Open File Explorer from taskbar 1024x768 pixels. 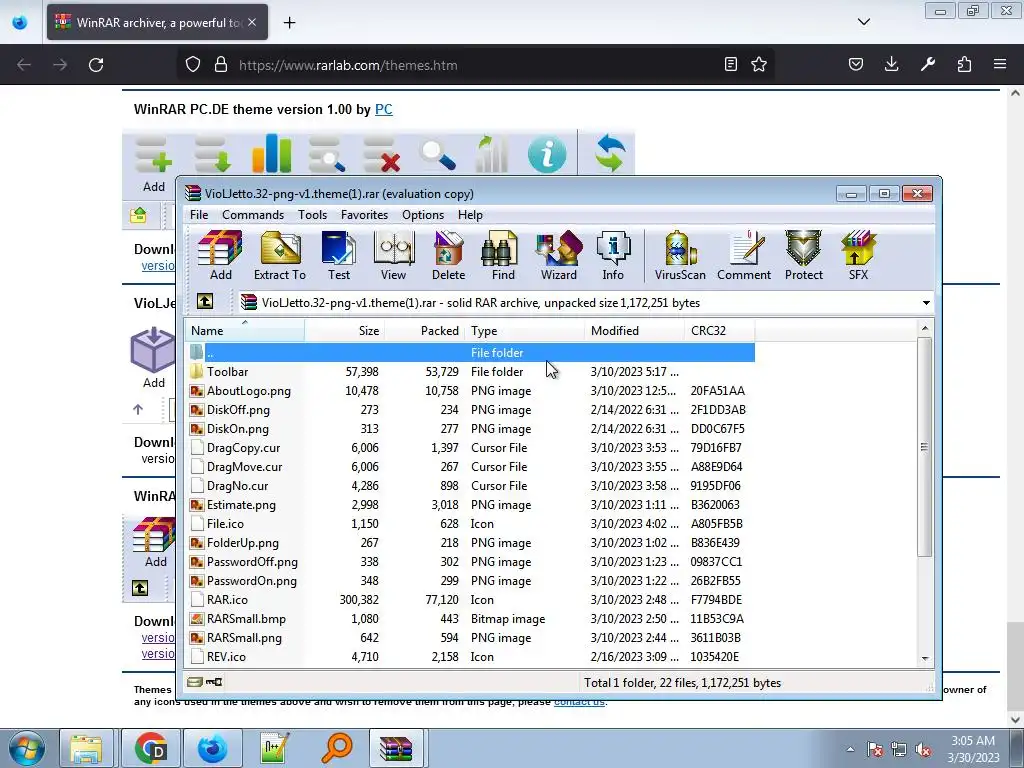86,748
